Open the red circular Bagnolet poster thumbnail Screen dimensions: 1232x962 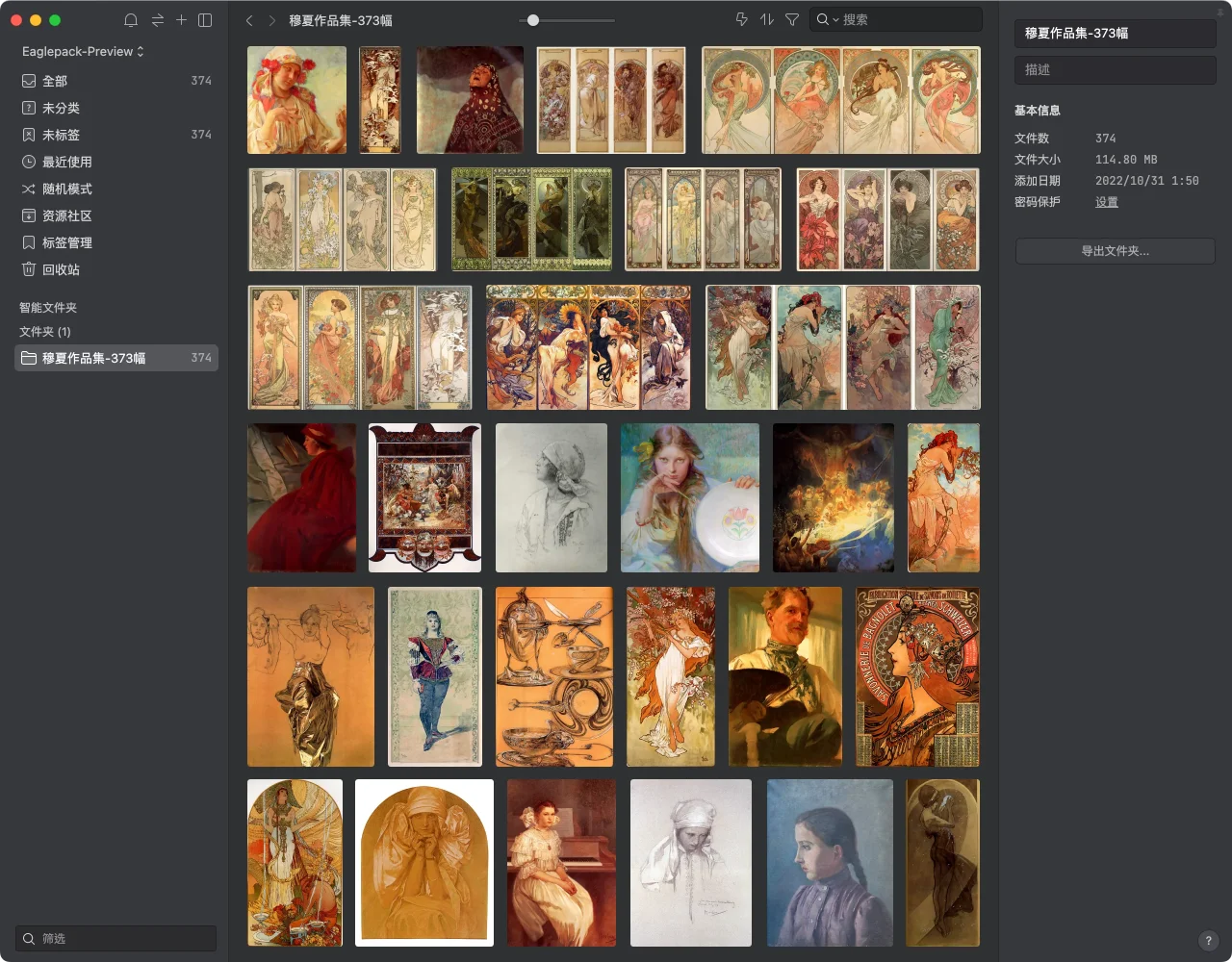(x=918, y=677)
